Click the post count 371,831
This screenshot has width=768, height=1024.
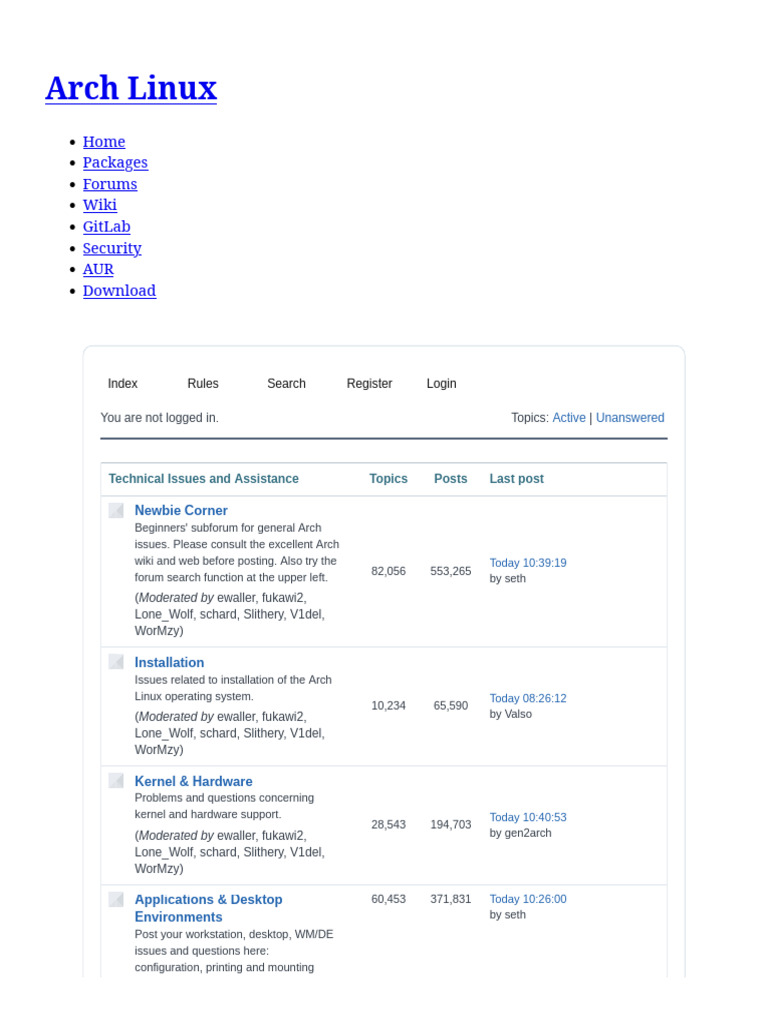pos(451,899)
